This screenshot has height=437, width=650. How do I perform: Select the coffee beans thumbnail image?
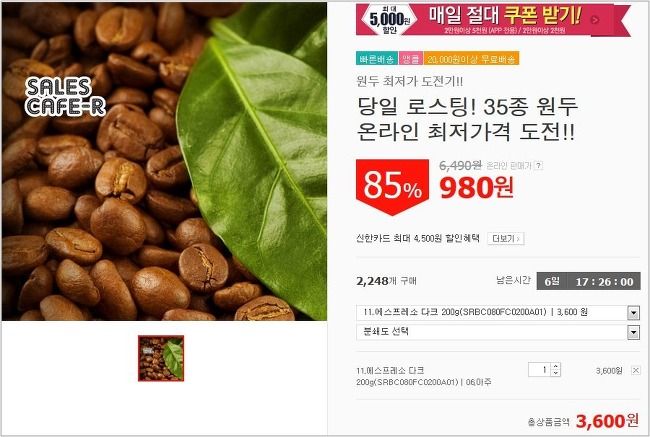tap(161, 358)
